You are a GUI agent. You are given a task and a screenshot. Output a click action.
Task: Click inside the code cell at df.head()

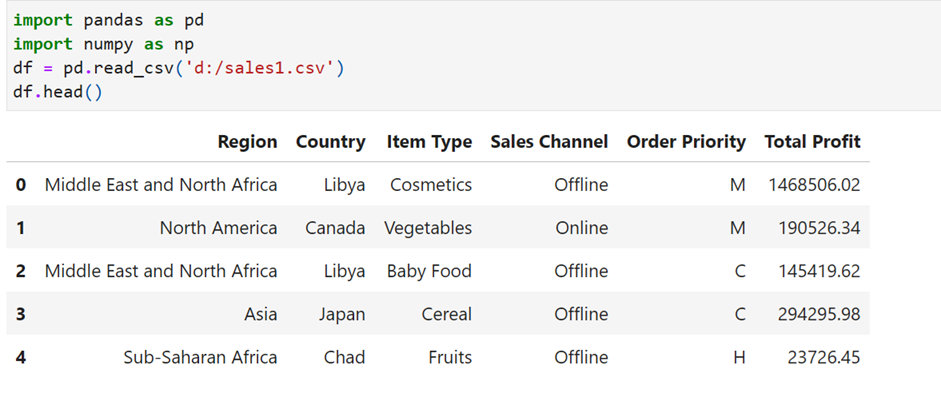coord(58,93)
